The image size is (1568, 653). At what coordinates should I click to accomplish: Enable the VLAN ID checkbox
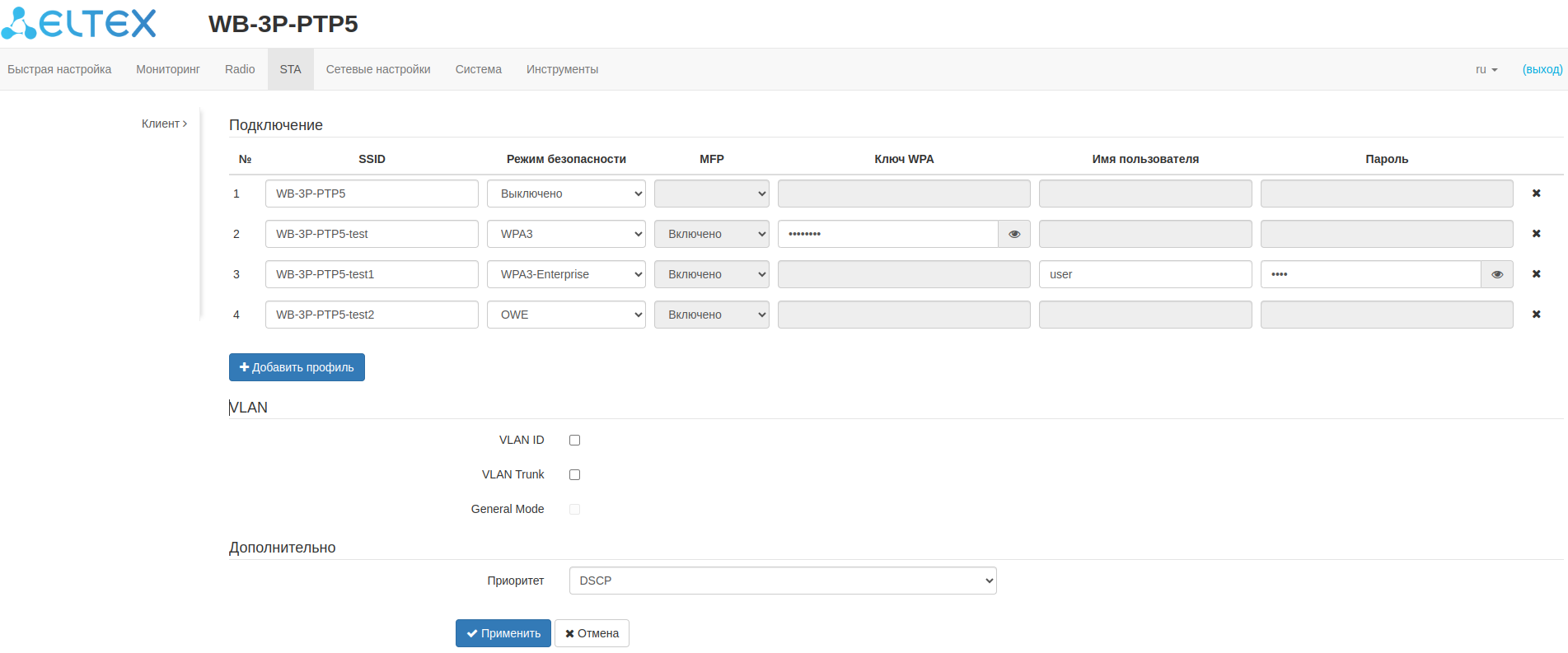point(575,441)
